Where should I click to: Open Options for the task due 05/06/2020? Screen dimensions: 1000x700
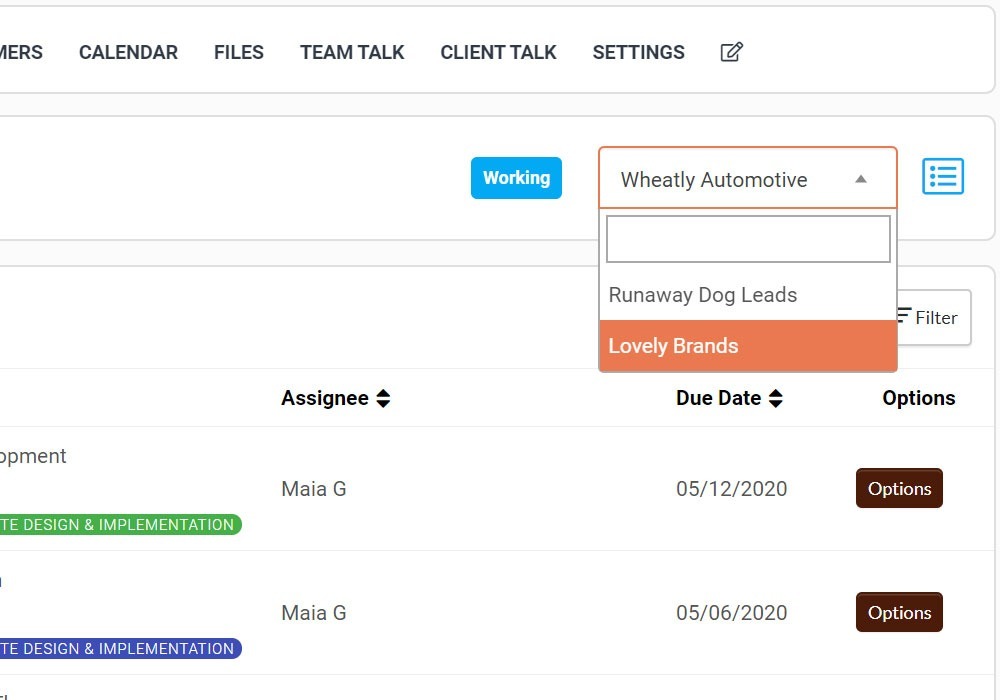point(898,613)
